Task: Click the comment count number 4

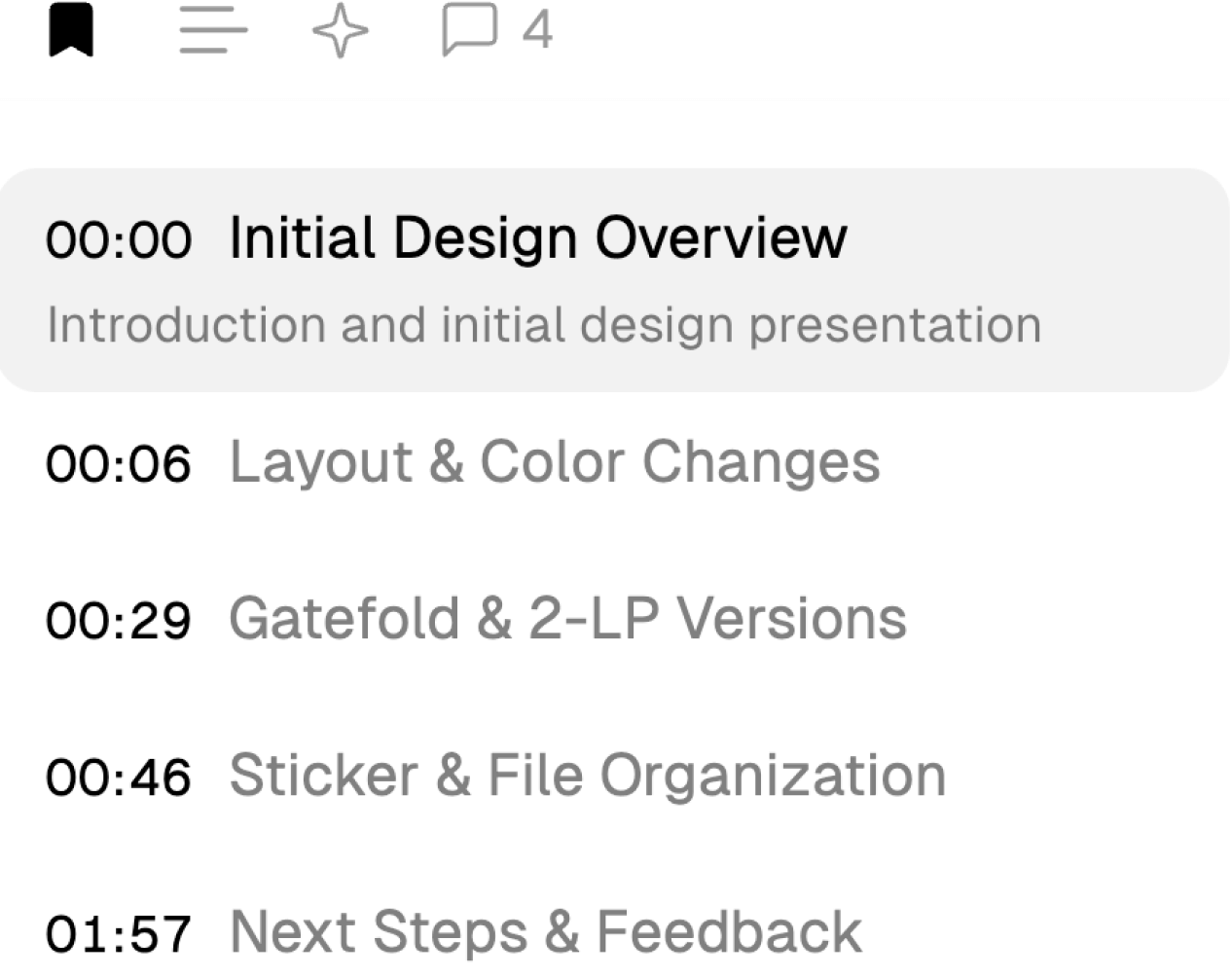Action: [x=537, y=30]
